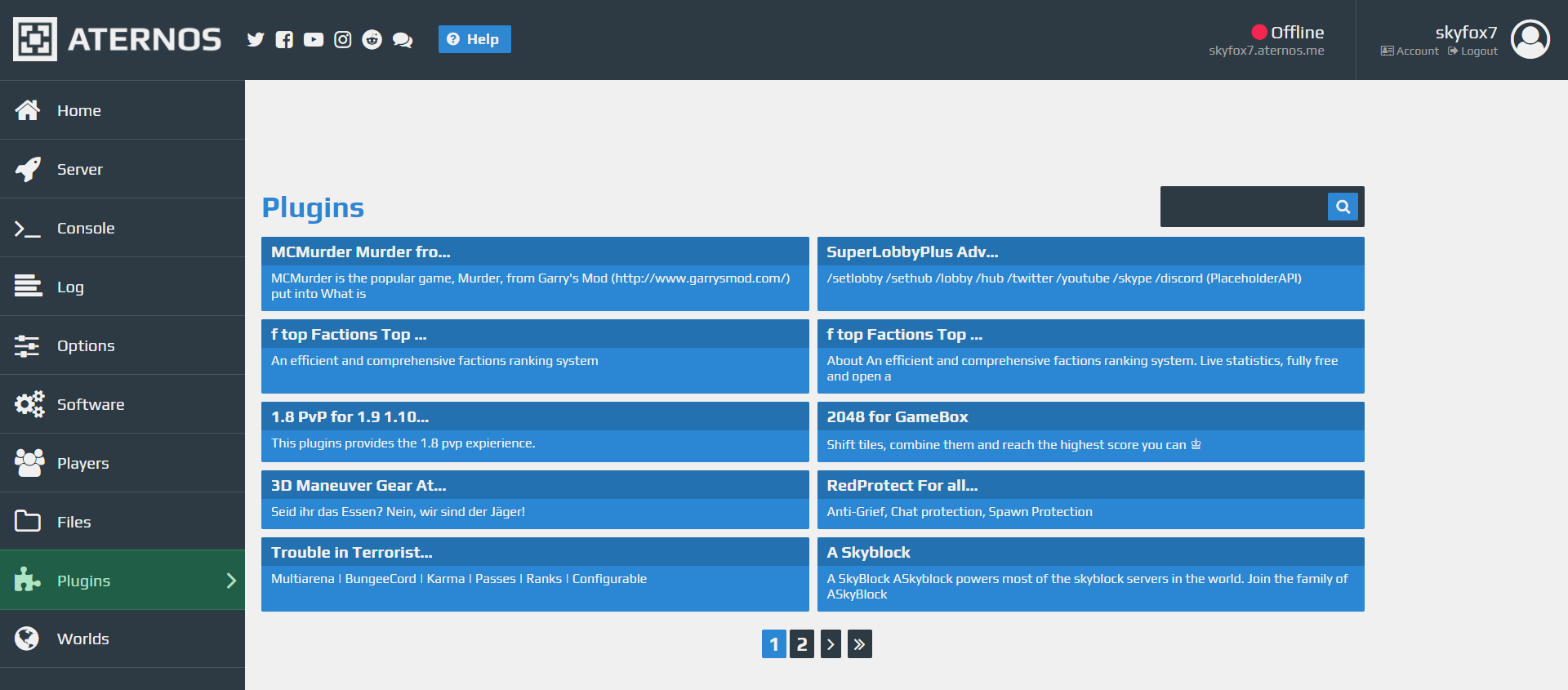Open the Console menu item

coord(122,228)
